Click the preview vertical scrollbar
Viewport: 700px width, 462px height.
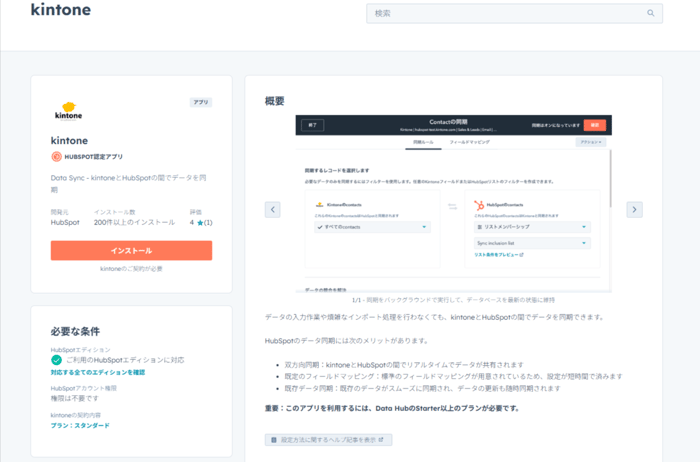coord(610,179)
